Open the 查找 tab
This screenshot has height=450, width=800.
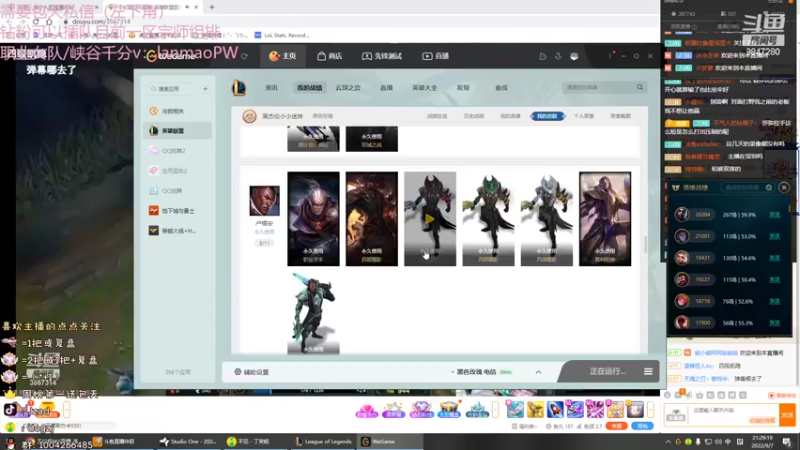(501, 88)
